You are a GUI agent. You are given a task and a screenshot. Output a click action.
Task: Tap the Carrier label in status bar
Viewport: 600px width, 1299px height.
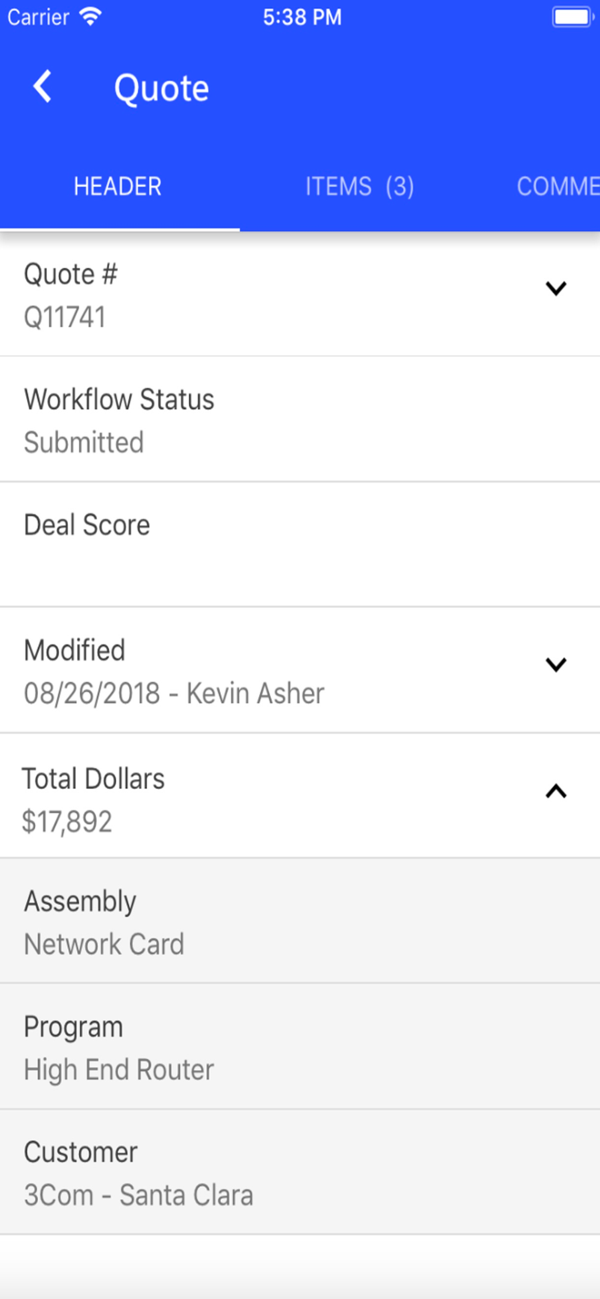coord(39,17)
